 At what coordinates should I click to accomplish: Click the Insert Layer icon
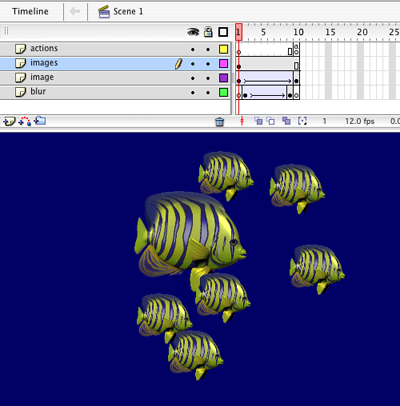click(9, 121)
